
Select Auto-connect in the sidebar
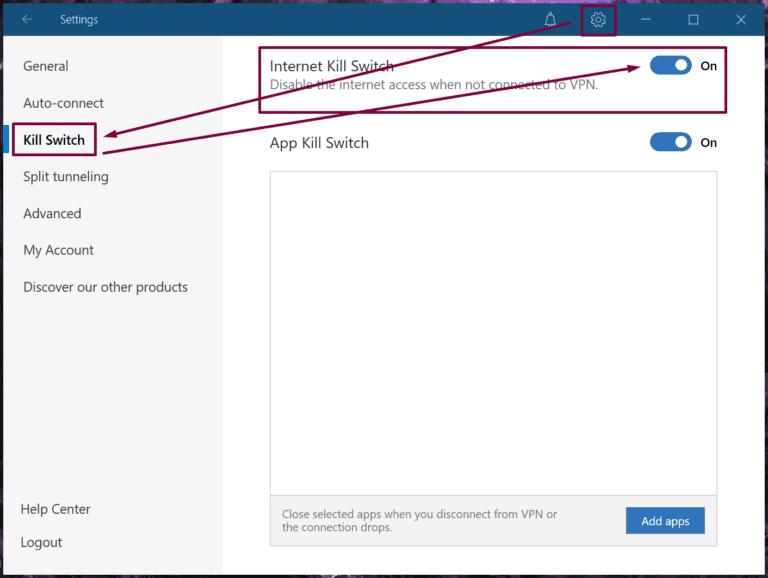pyautogui.click(x=63, y=103)
